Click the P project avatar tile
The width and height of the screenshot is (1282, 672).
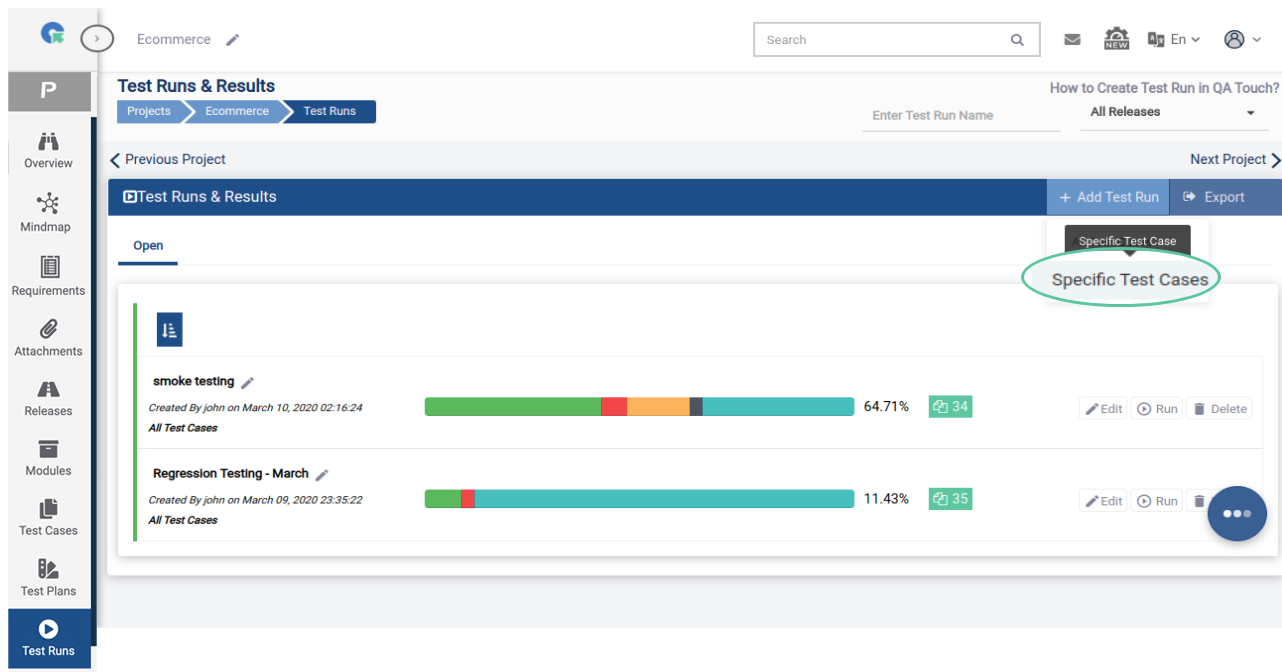tap(48, 91)
